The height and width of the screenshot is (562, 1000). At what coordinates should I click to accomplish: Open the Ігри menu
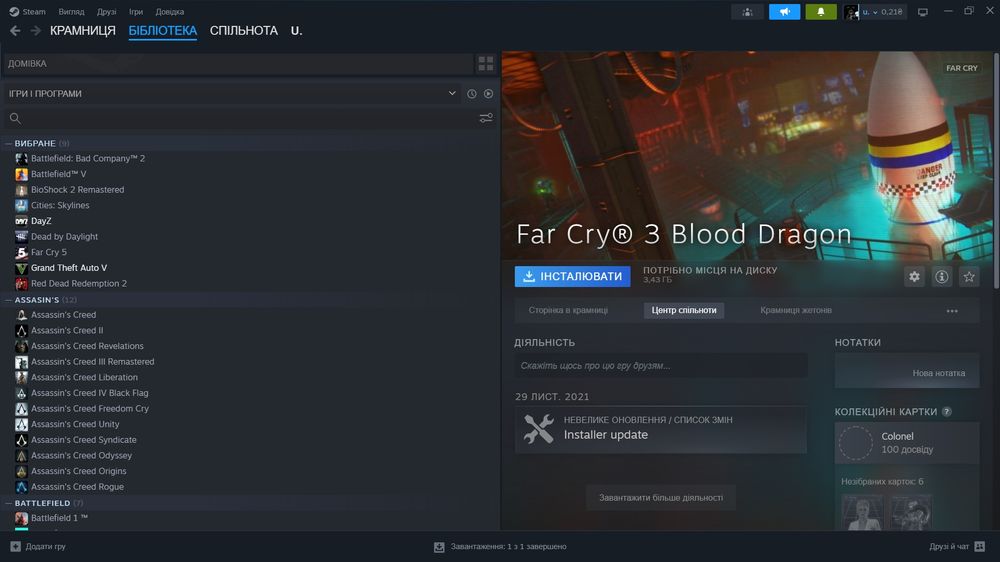tap(136, 11)
